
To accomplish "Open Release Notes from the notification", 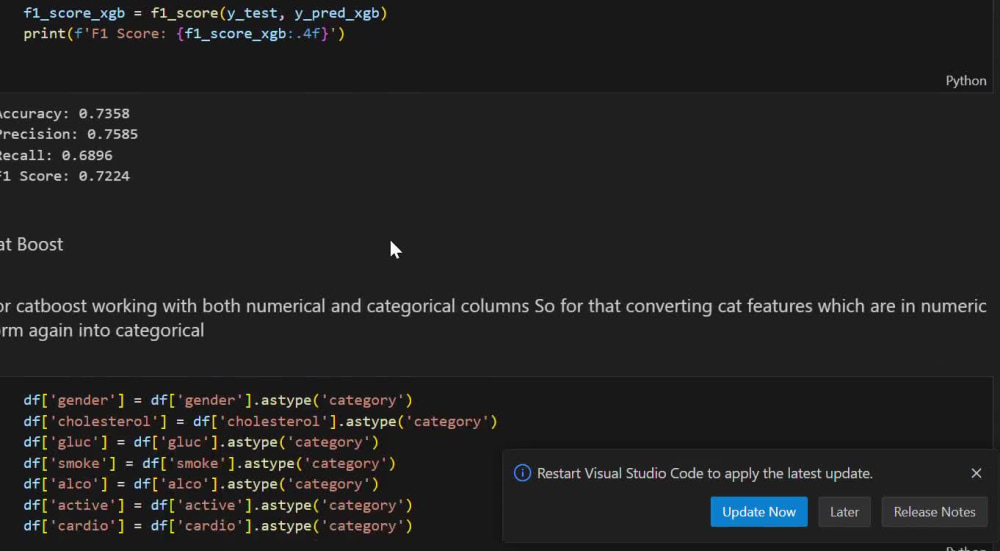I will tap(934, 512).
